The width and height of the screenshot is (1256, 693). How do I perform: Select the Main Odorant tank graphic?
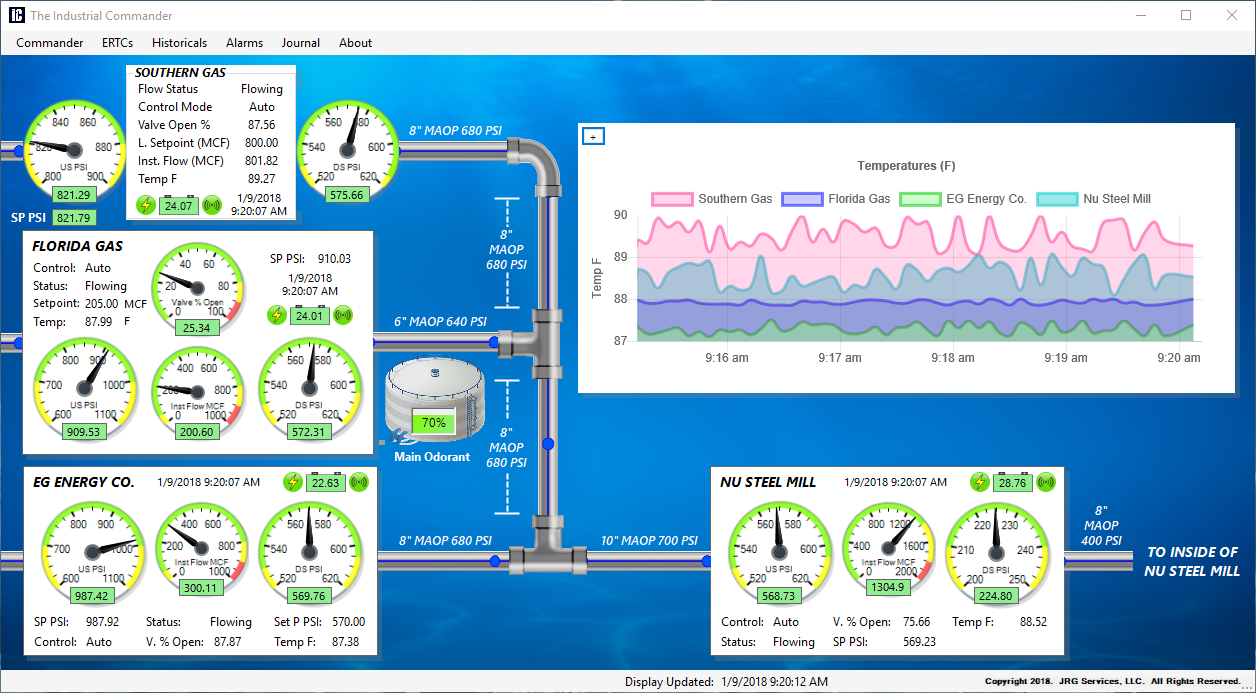point(434,398)
